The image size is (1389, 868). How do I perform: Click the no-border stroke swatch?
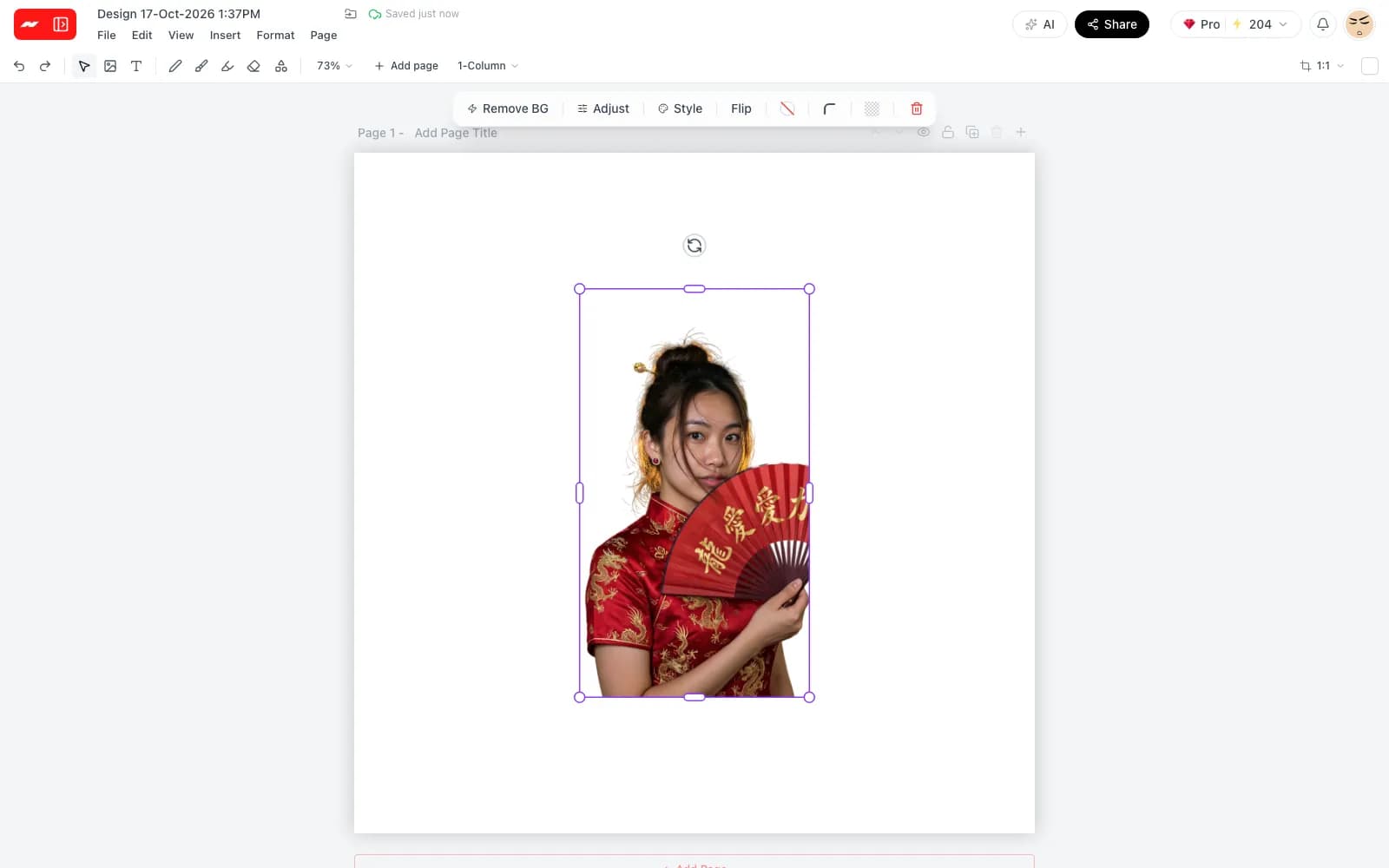(787, 108)
